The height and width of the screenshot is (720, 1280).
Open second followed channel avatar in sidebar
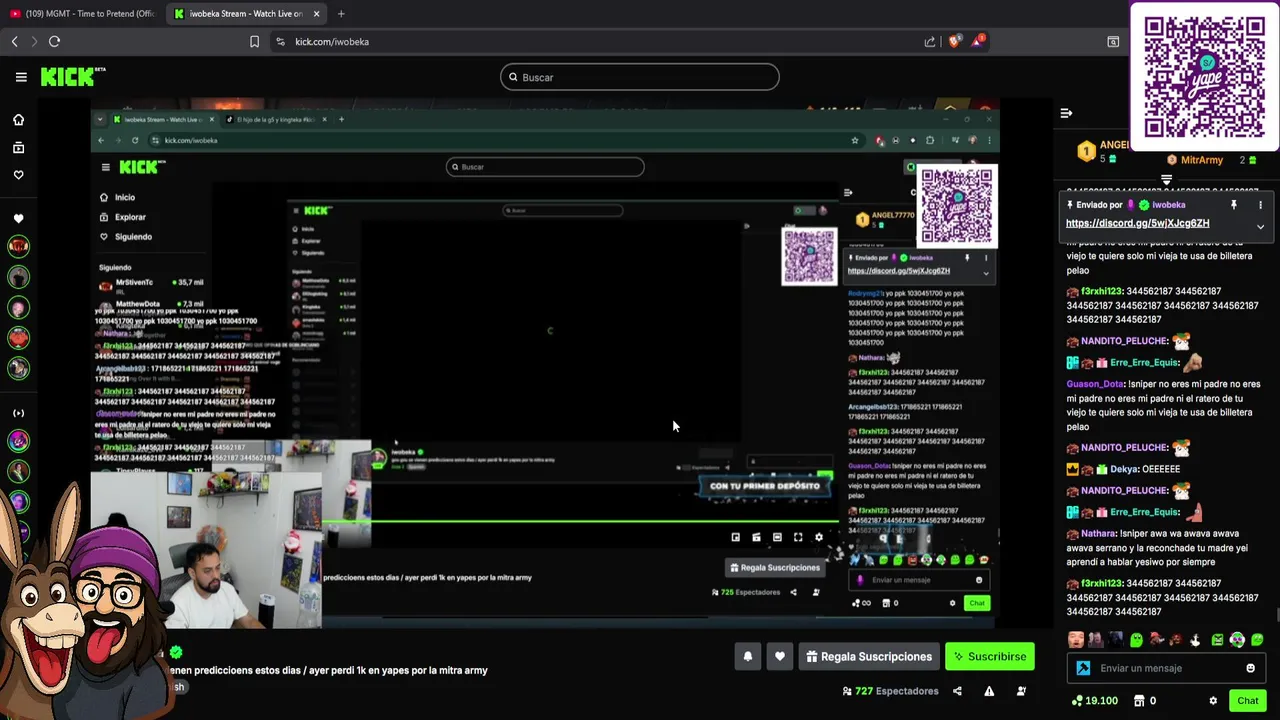pos(18,277)
